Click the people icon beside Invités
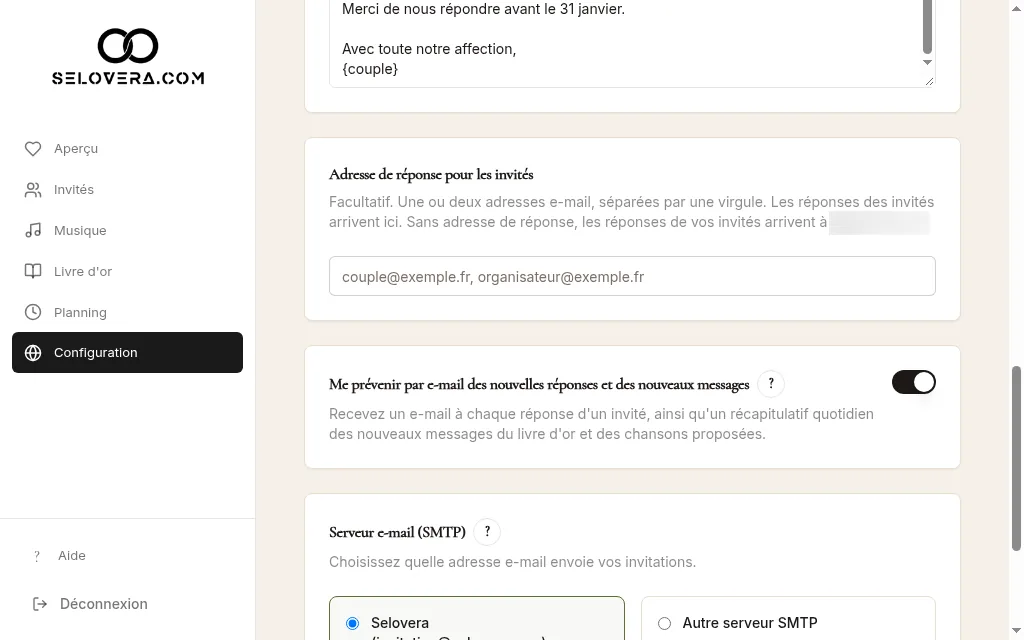The image size is (1024, 640). (x=33, y=189)
